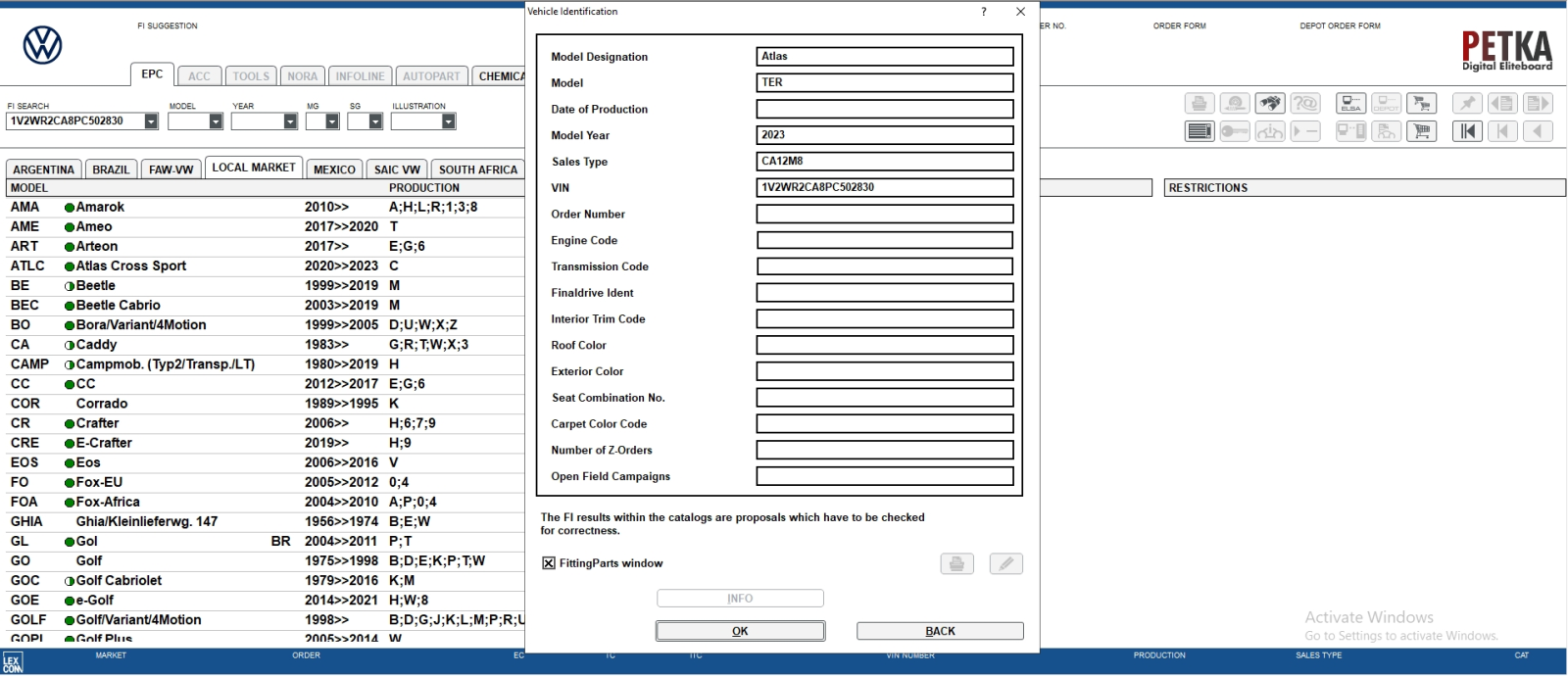Click the page with right arrow icon
Image resolution: width=1568 pixels, height=676 pixels.
1538,103
